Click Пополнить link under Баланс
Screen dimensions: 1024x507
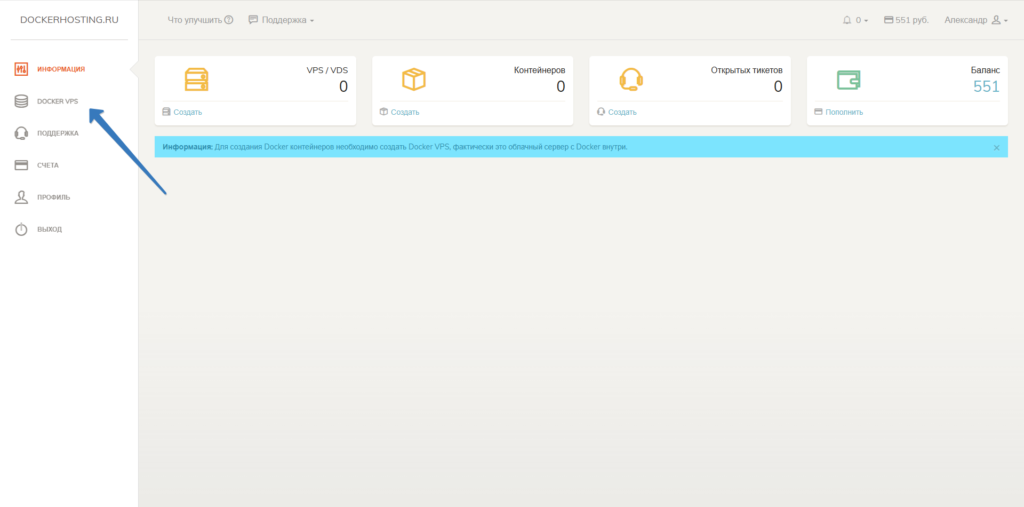pos(843,112)
